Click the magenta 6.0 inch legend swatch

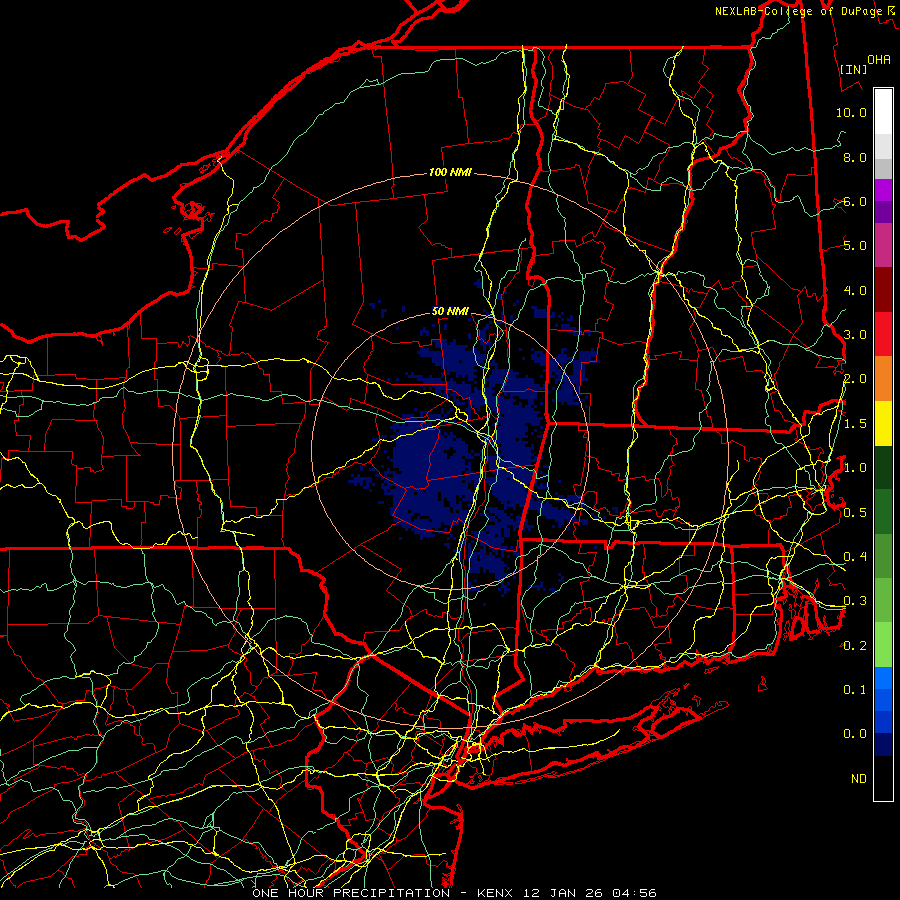(883, 190)
